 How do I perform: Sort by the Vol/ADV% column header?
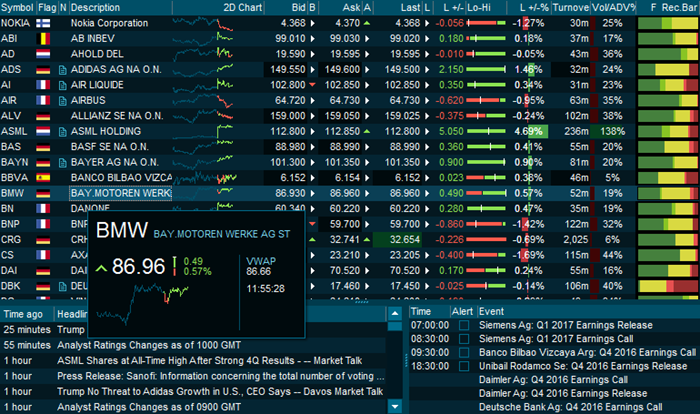tap(613, 8)
